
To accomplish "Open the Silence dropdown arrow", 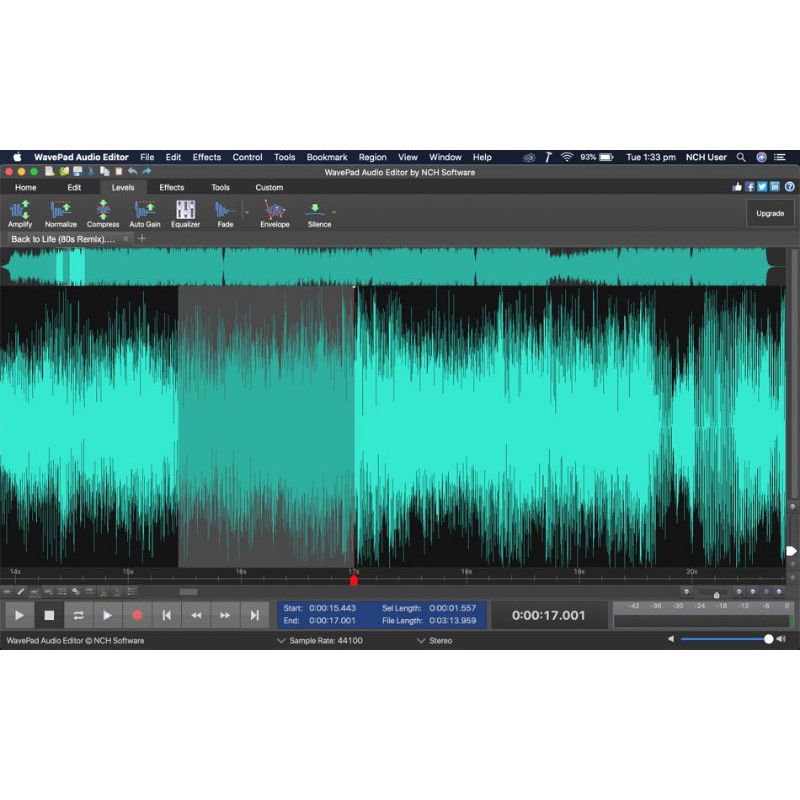I will tap(334, 212).
